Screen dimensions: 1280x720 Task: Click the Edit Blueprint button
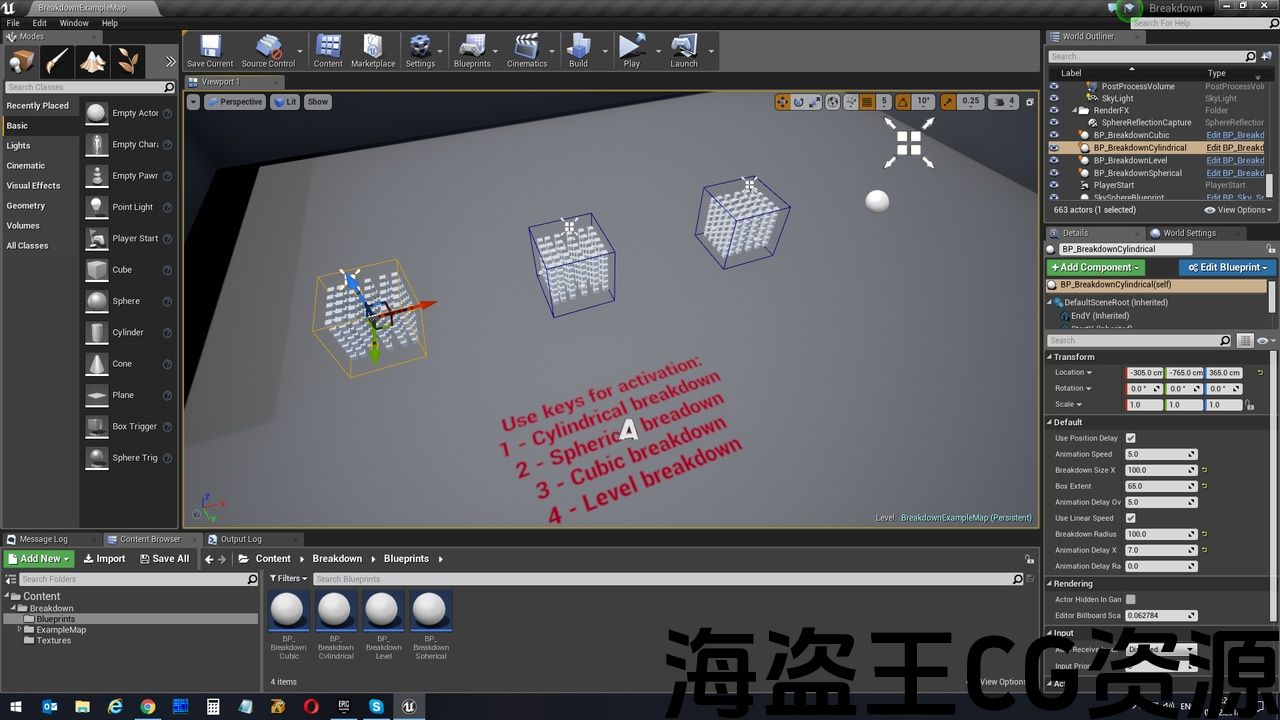pos(1227,267)
